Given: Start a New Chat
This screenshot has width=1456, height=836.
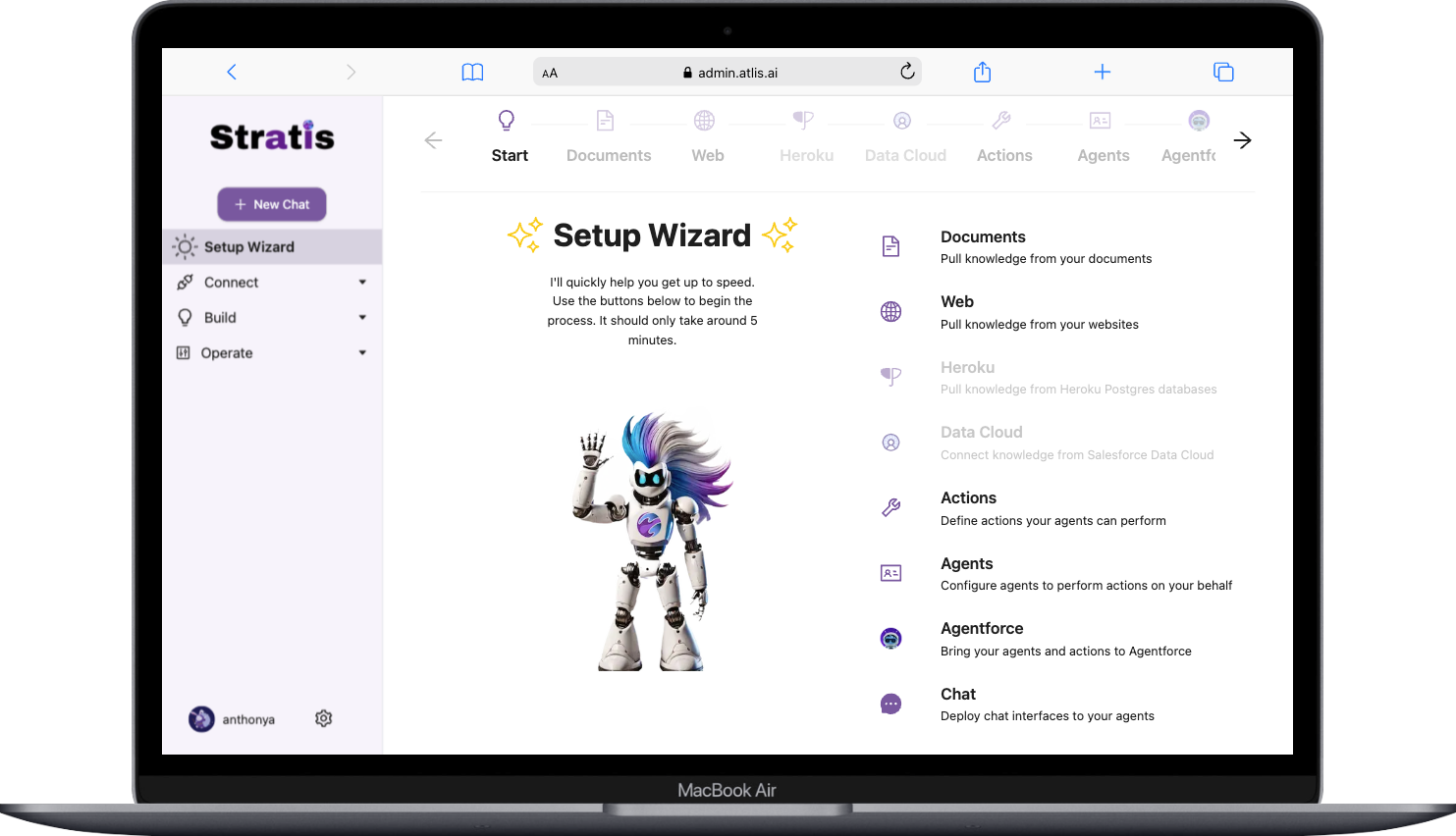Looking at the screenshot, I should [x=272, y=204].
